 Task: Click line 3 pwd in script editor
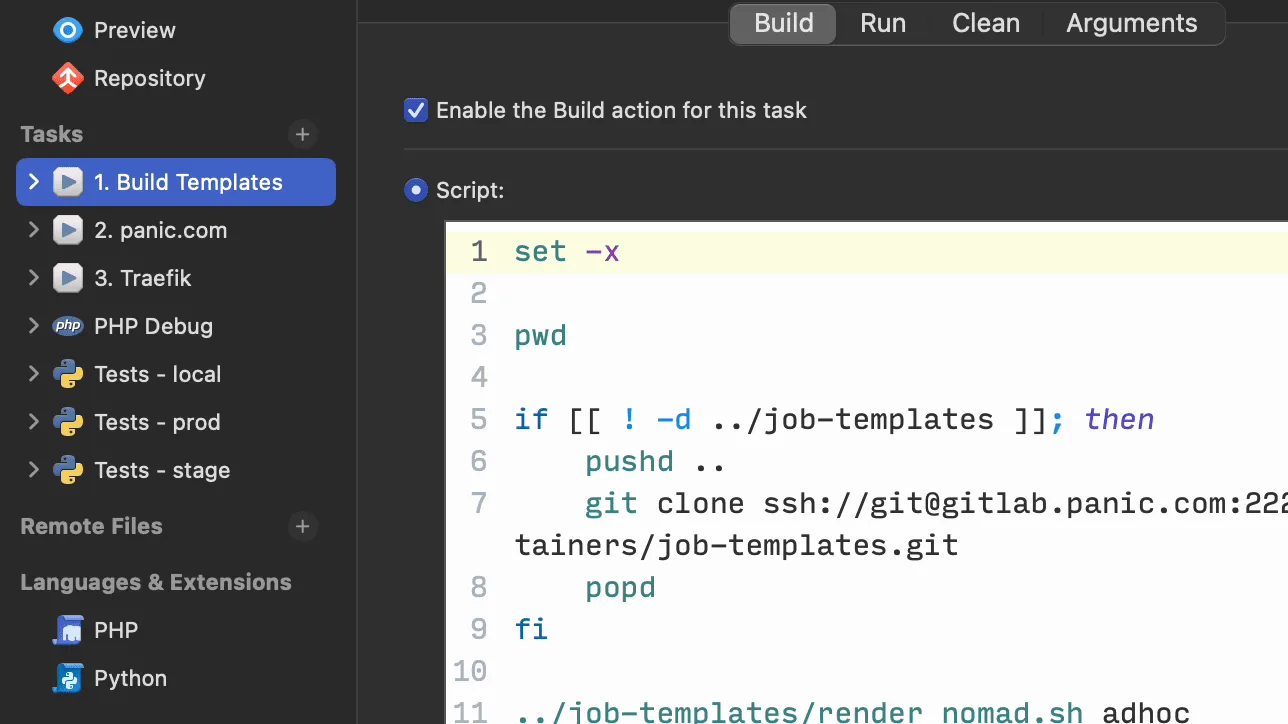coord(540,335)
